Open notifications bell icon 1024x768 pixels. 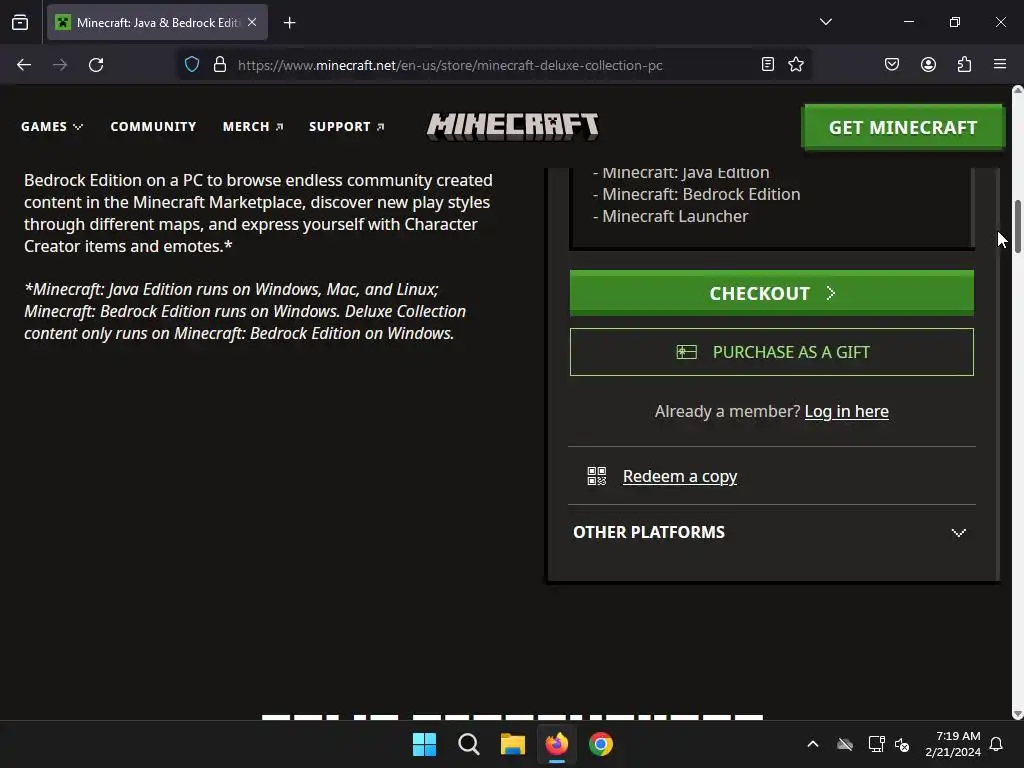(997, 744)
